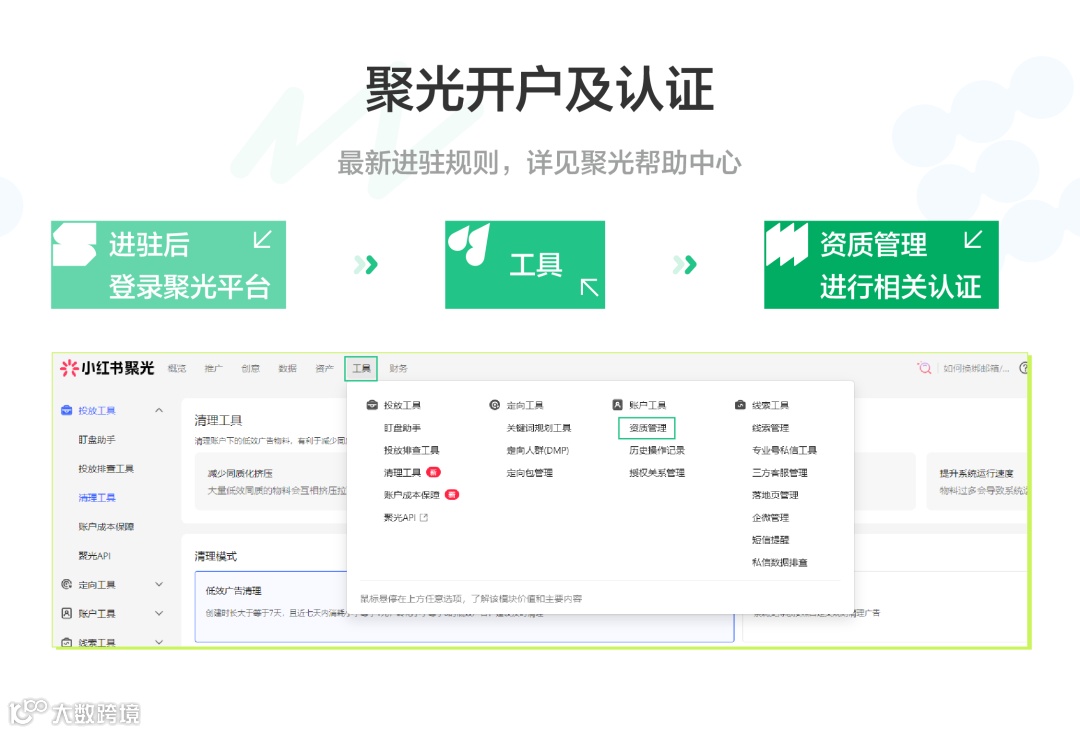Open 资质管理 under 账户工具
1080x733 pixels.
647,428
